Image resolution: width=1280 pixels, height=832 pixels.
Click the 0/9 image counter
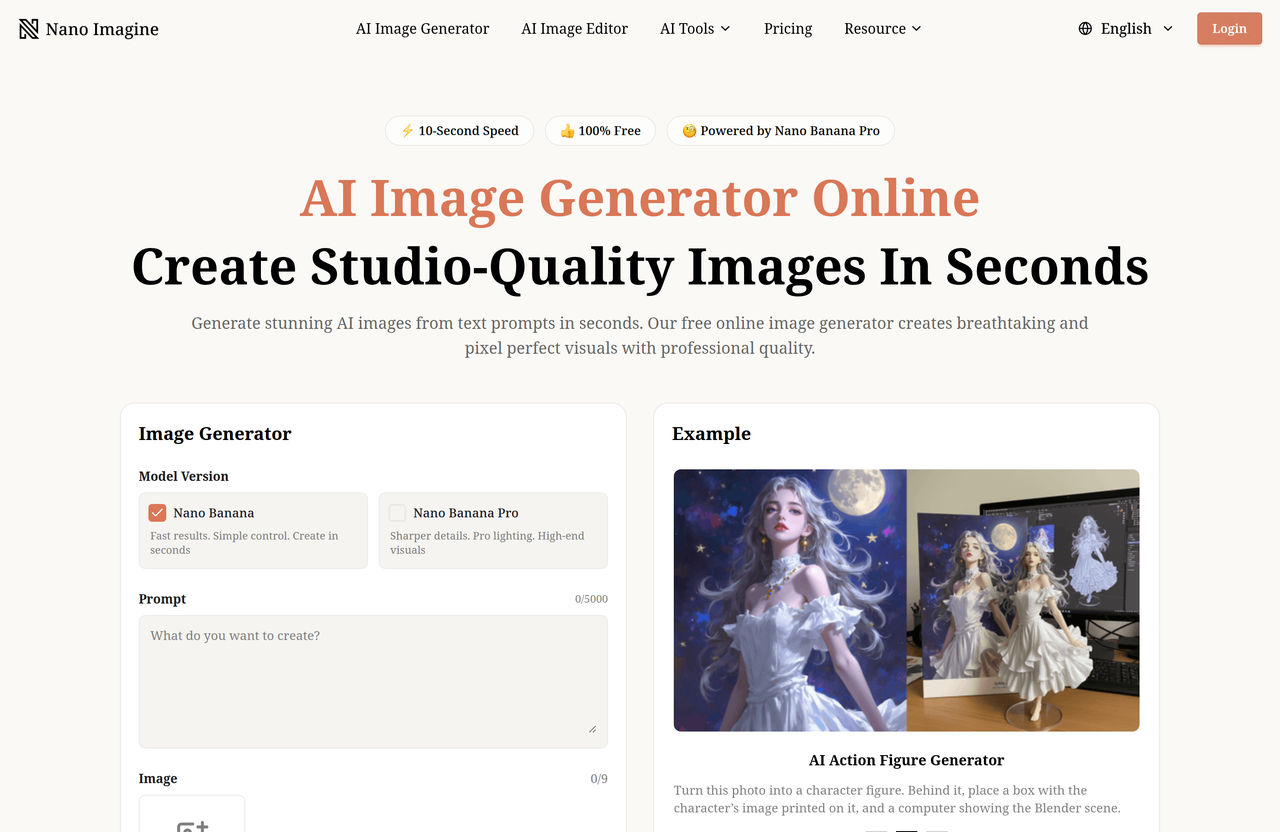point(599,779)
